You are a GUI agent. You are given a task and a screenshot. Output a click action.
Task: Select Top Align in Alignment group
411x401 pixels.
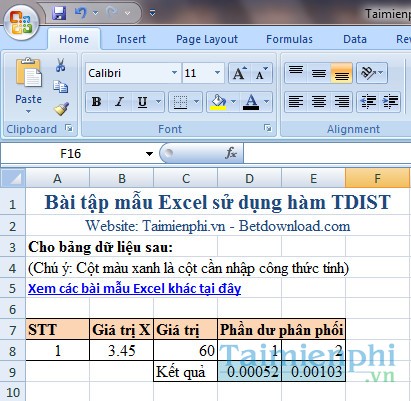point(296,73)
